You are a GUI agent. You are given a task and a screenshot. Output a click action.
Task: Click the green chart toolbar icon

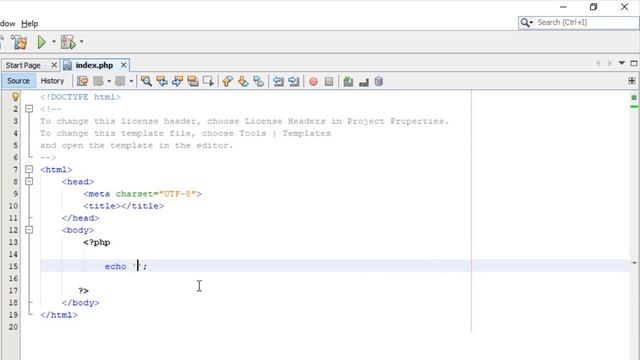[x=348, y=82]
